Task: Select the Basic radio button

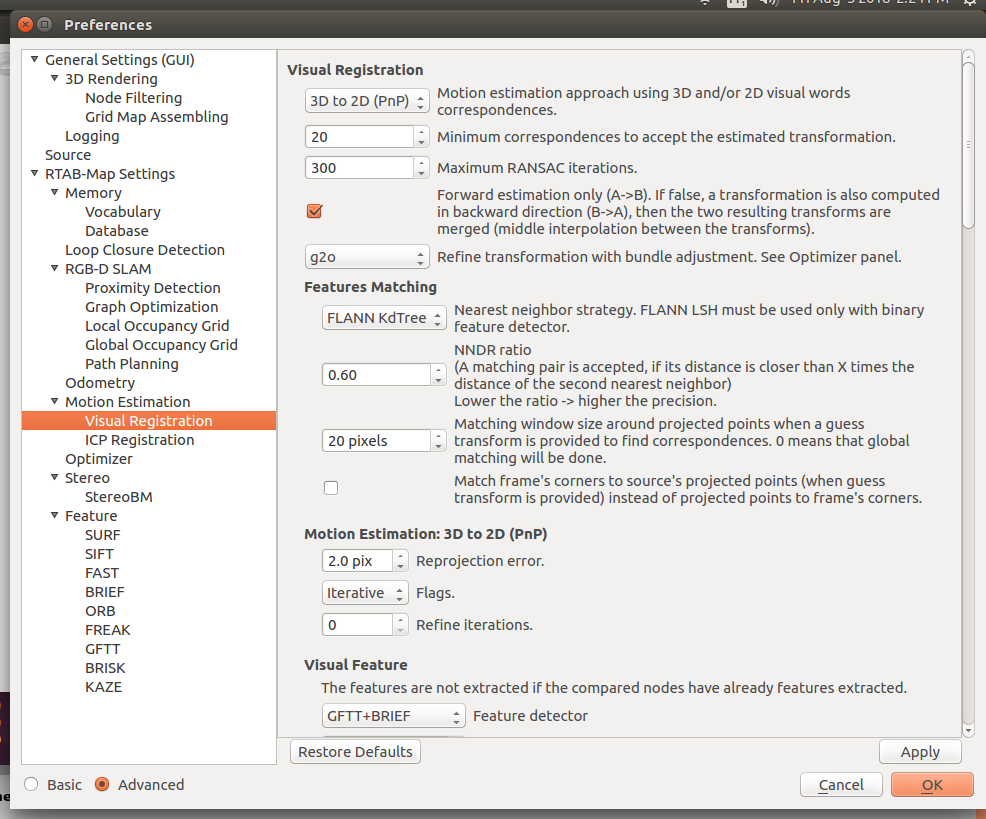Action: pos(32,785)
